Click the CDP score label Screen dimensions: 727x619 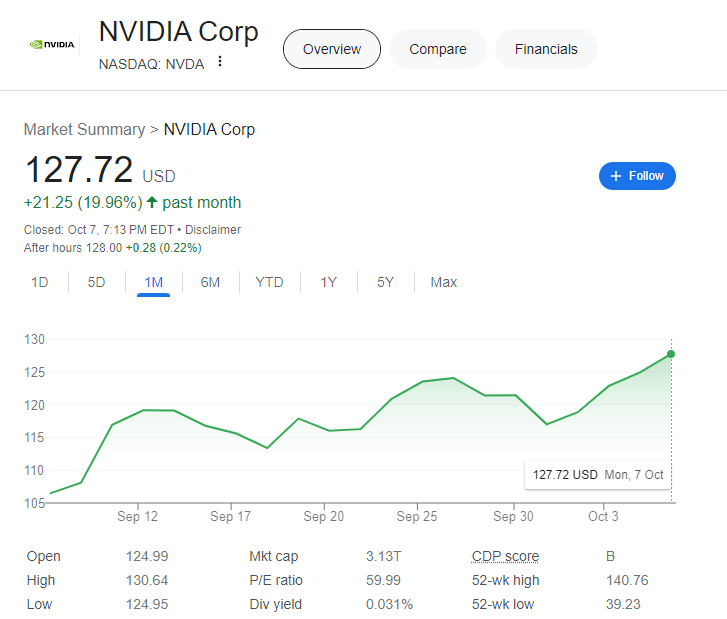pyautogui.click(x=505, y=556)
